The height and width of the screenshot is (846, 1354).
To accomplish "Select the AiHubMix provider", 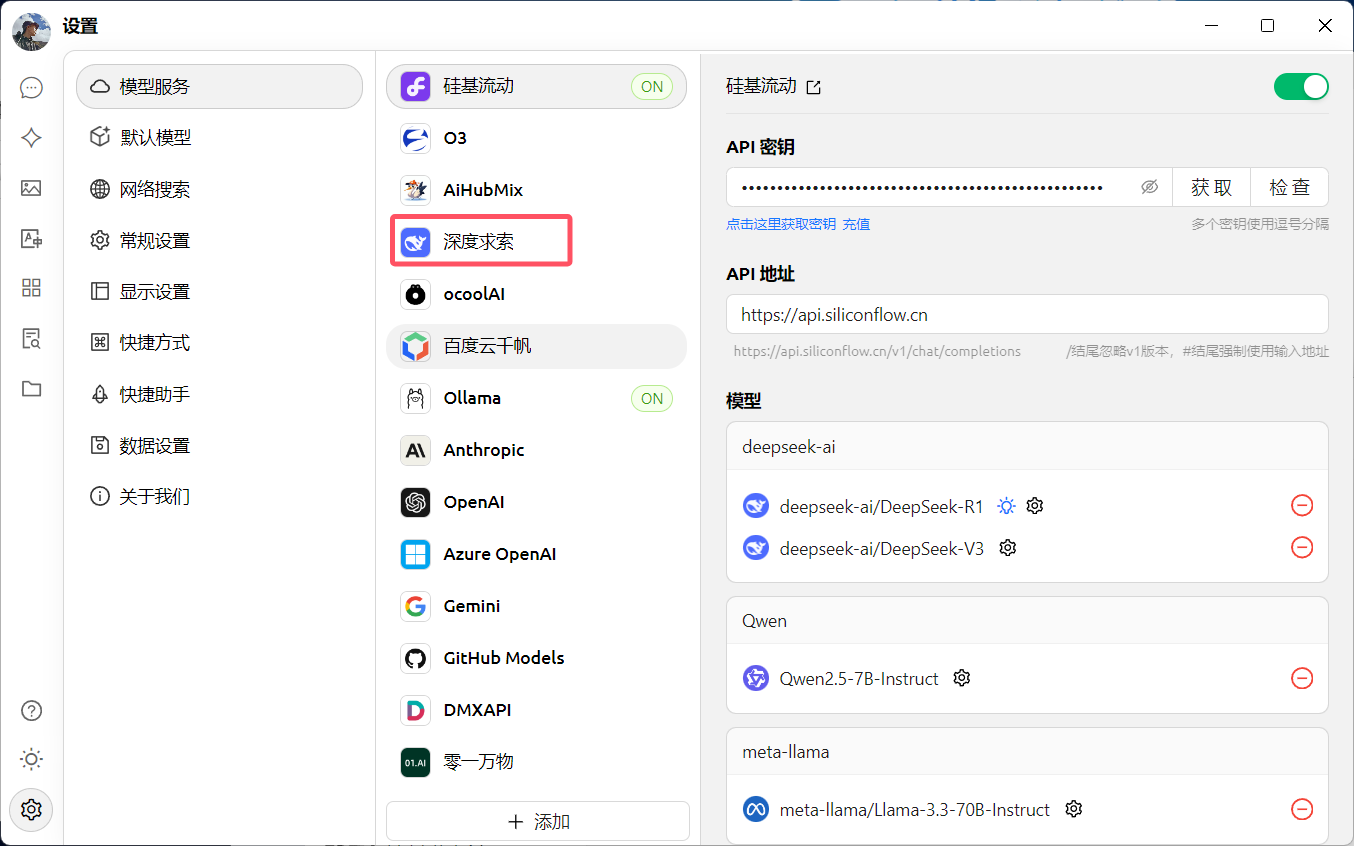I will click(536, 190).
